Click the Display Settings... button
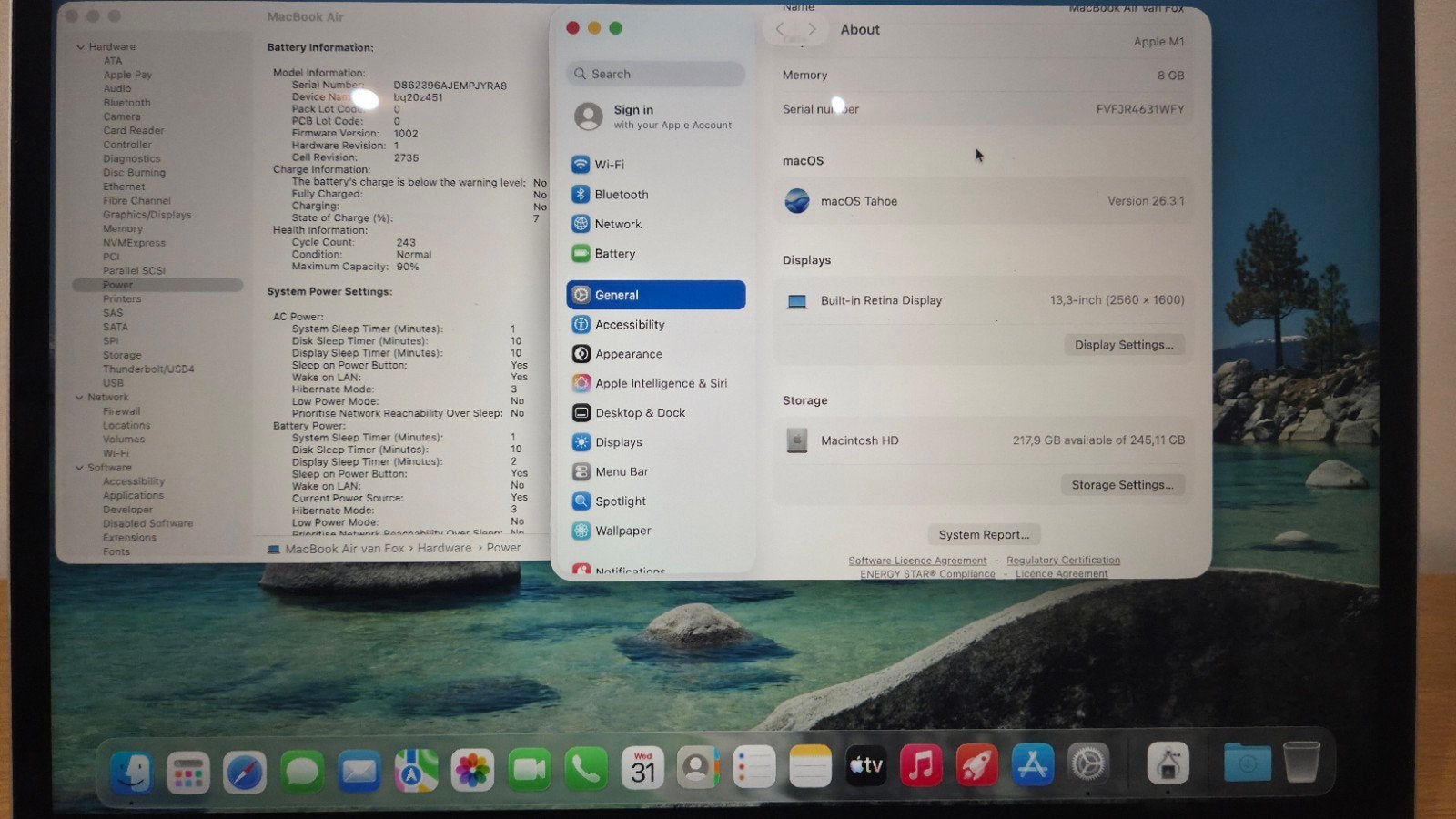The image size is (1456, 819). click(x=1124, y=345)
